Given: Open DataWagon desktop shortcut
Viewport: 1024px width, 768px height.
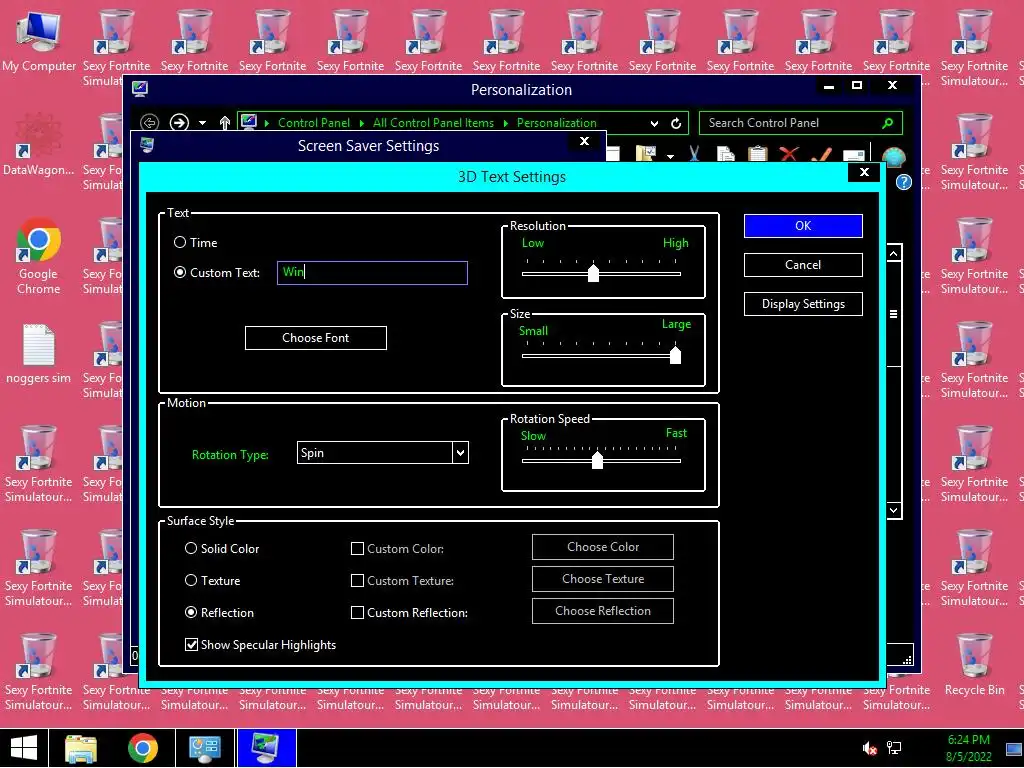Looking at the screenshot, I should coord(39,145).
